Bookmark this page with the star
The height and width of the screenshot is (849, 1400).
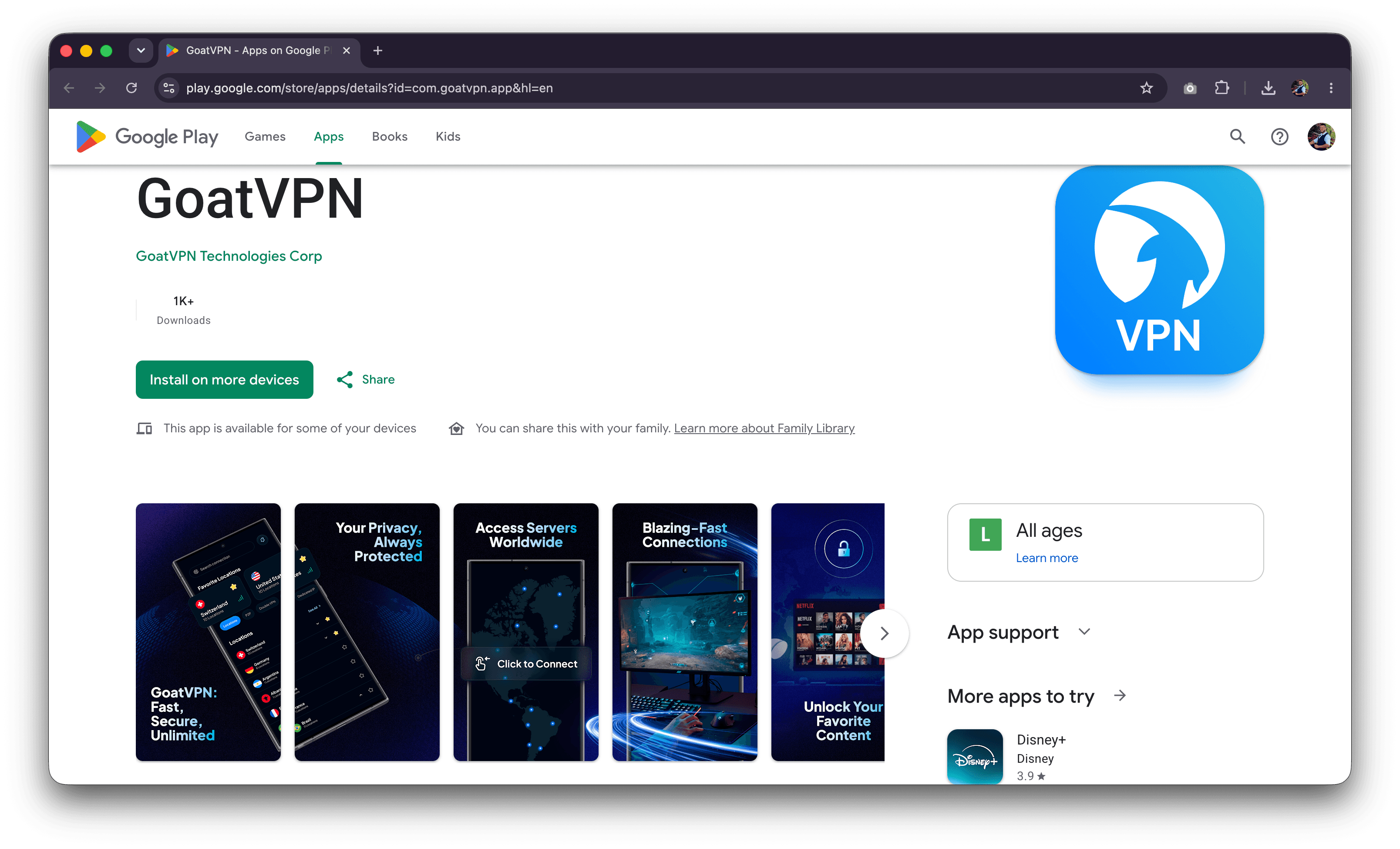(1147, 88)
